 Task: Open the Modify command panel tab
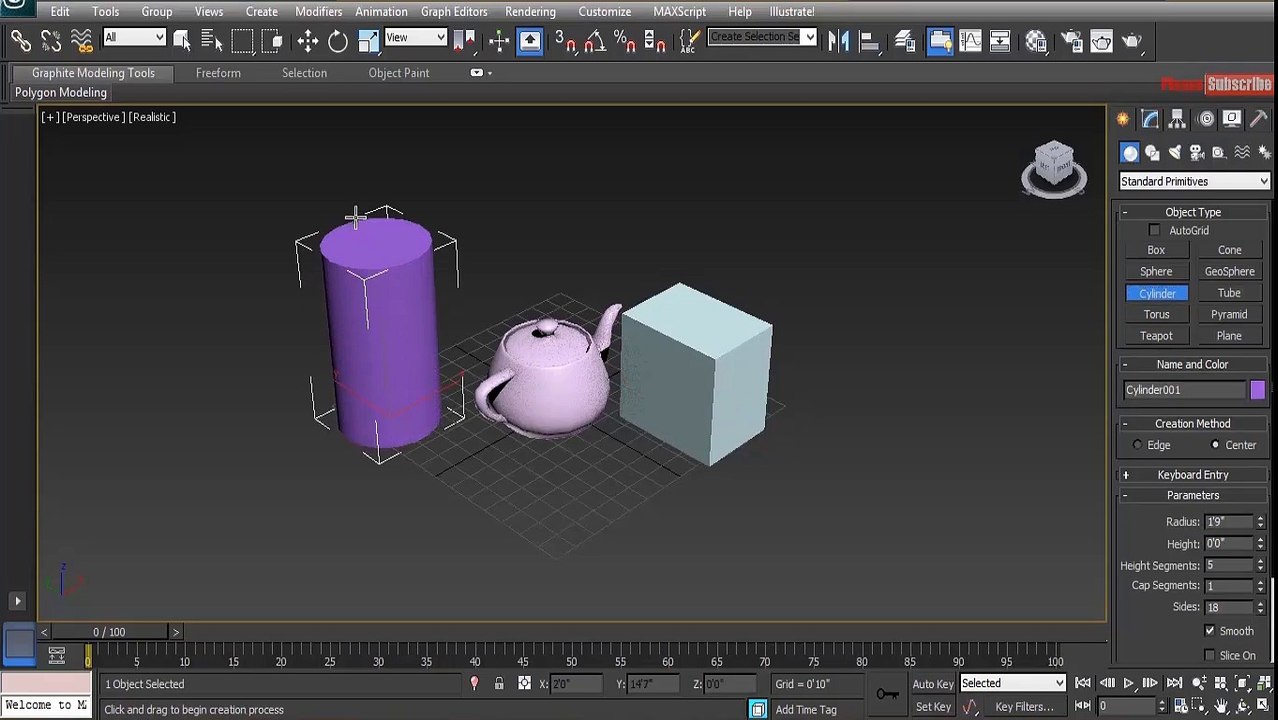1150,119
